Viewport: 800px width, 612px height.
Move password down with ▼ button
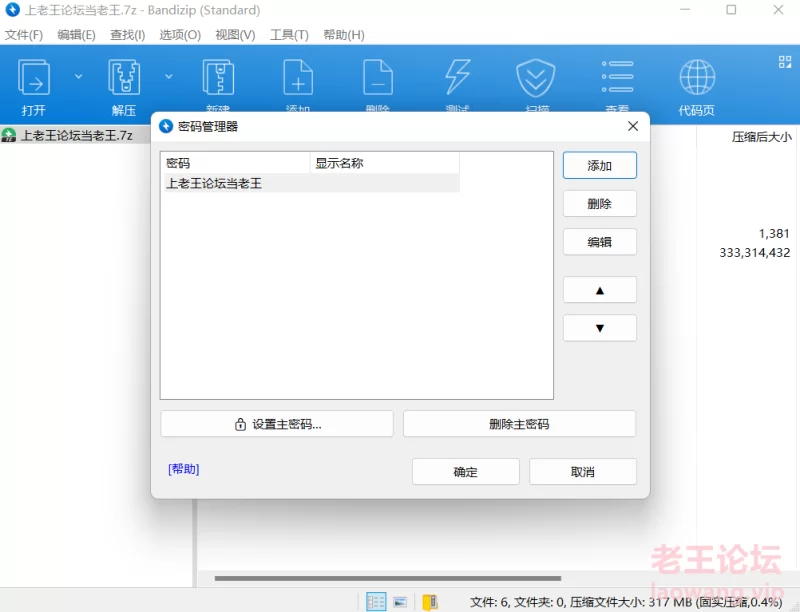coord(599,328)
